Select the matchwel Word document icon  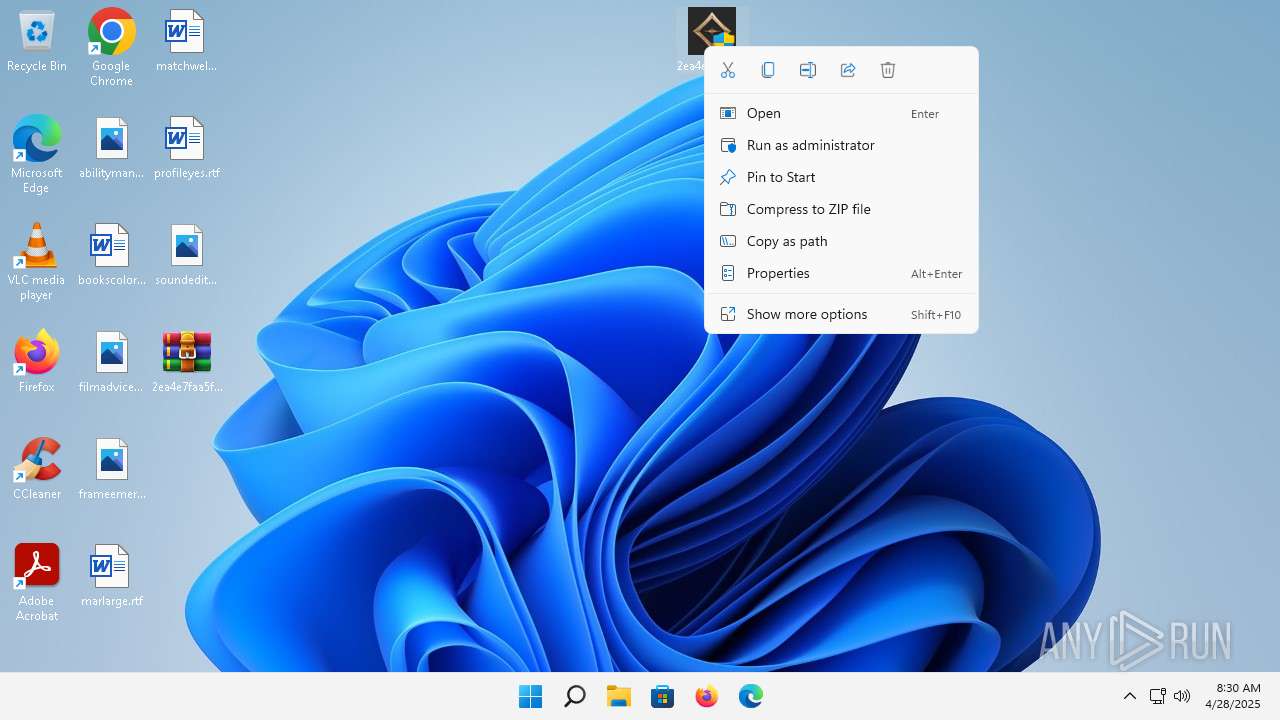186,42
